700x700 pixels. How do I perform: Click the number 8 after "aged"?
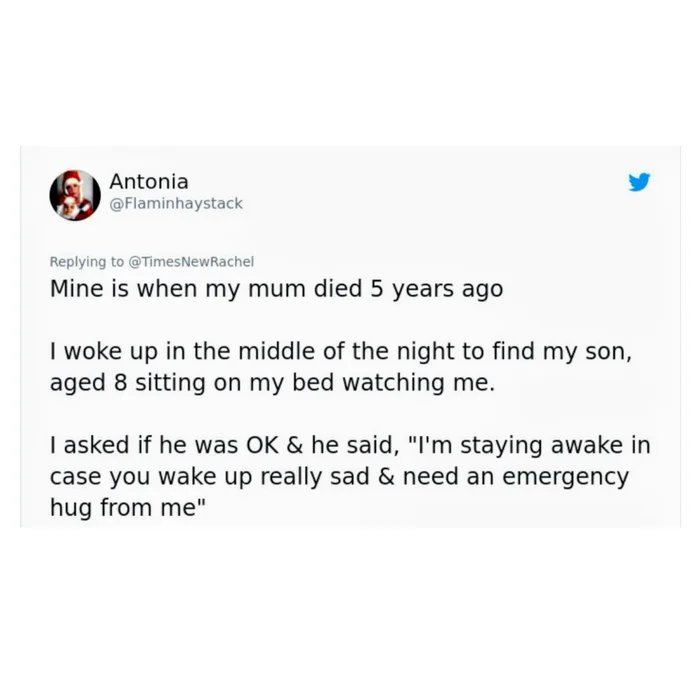click(121, 383)
